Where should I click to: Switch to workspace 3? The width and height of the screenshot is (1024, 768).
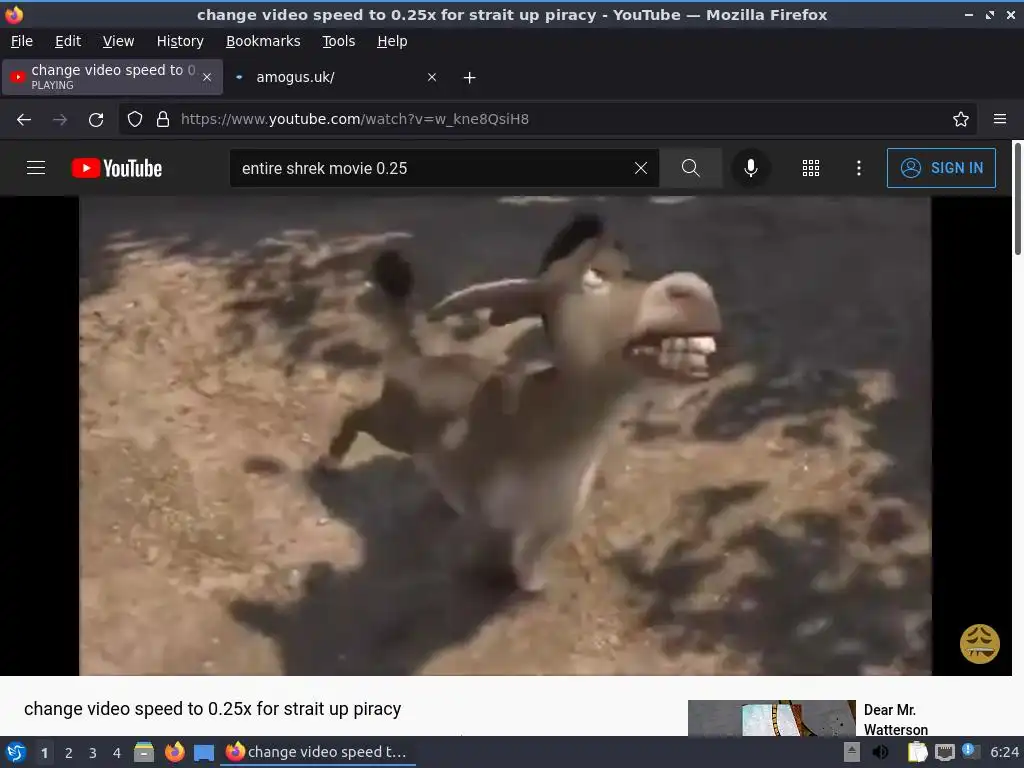pos(93,753)
